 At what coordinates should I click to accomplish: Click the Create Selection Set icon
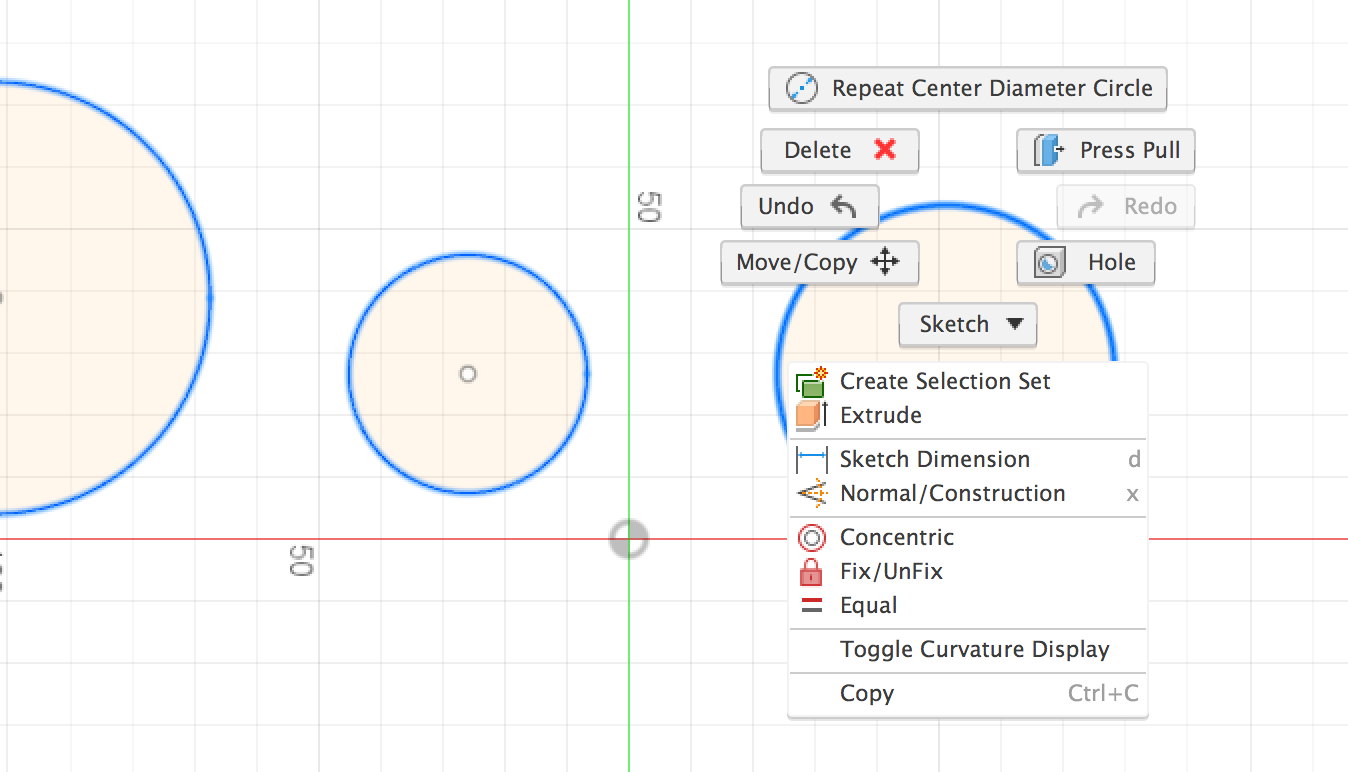(811, 381)
